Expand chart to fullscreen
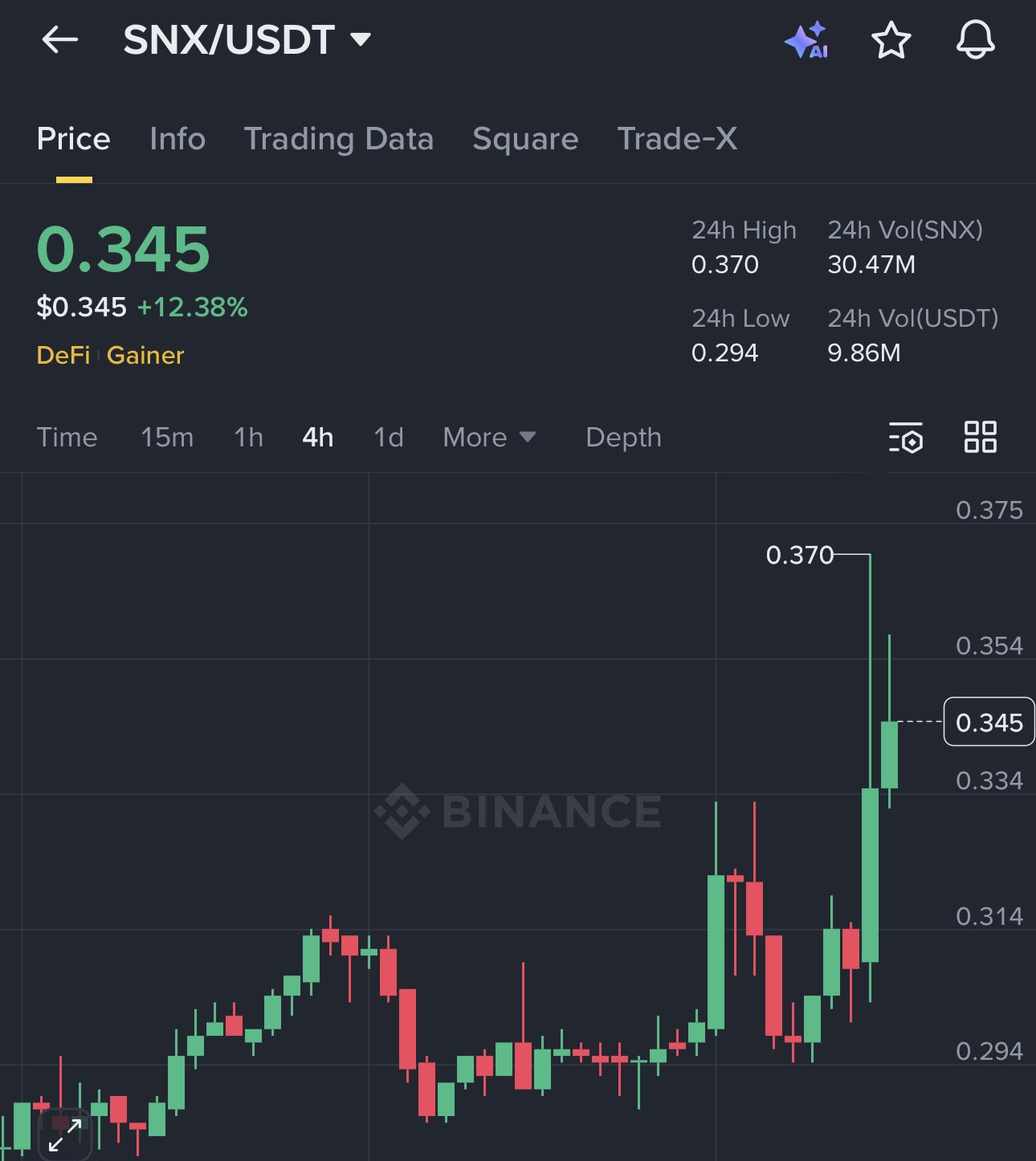This screenshot has height=1161, width=1036. coord(64,1135)
